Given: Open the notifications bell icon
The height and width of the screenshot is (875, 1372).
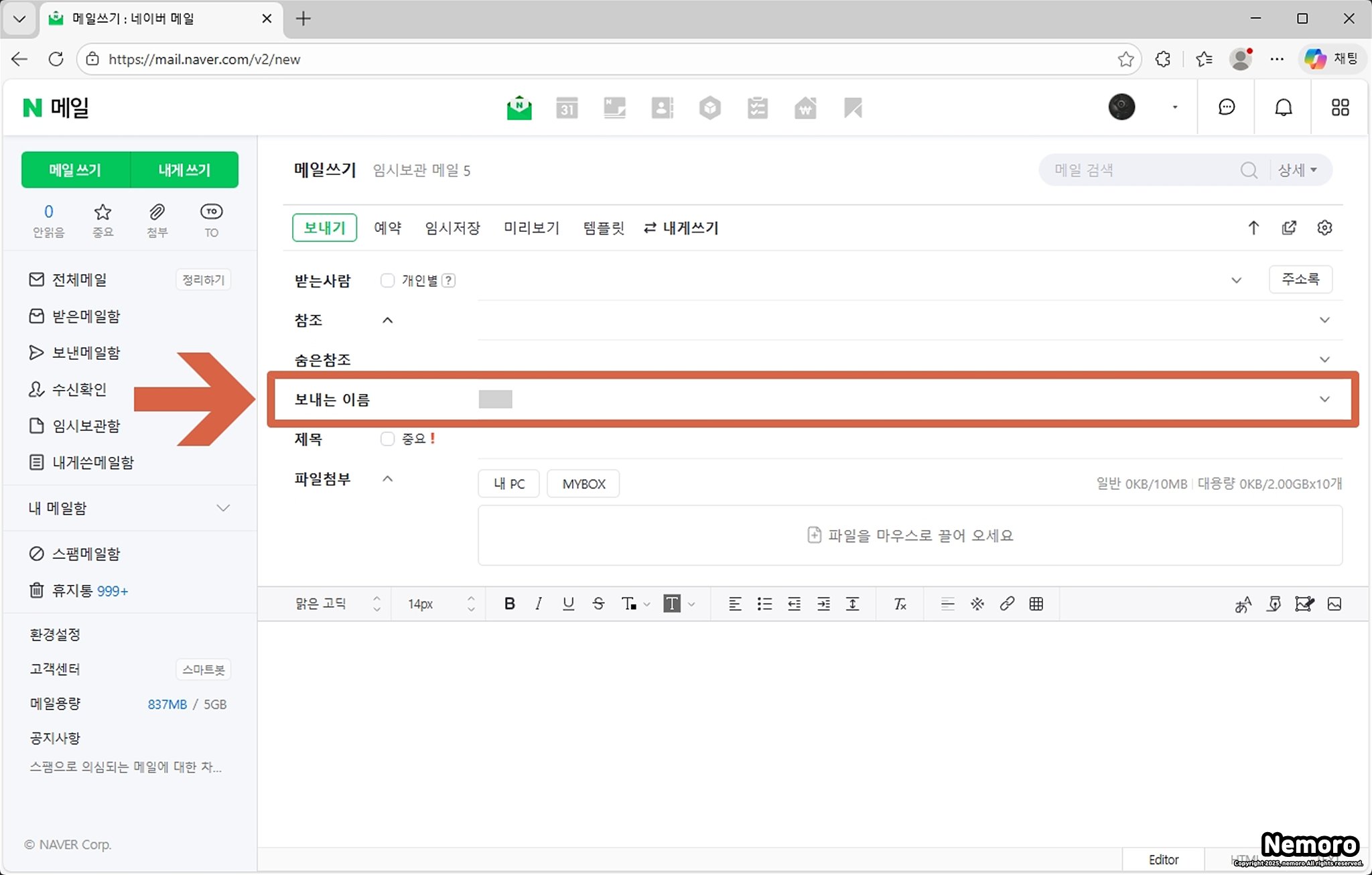Looking at the screenshot, I should coord(1283,108).
